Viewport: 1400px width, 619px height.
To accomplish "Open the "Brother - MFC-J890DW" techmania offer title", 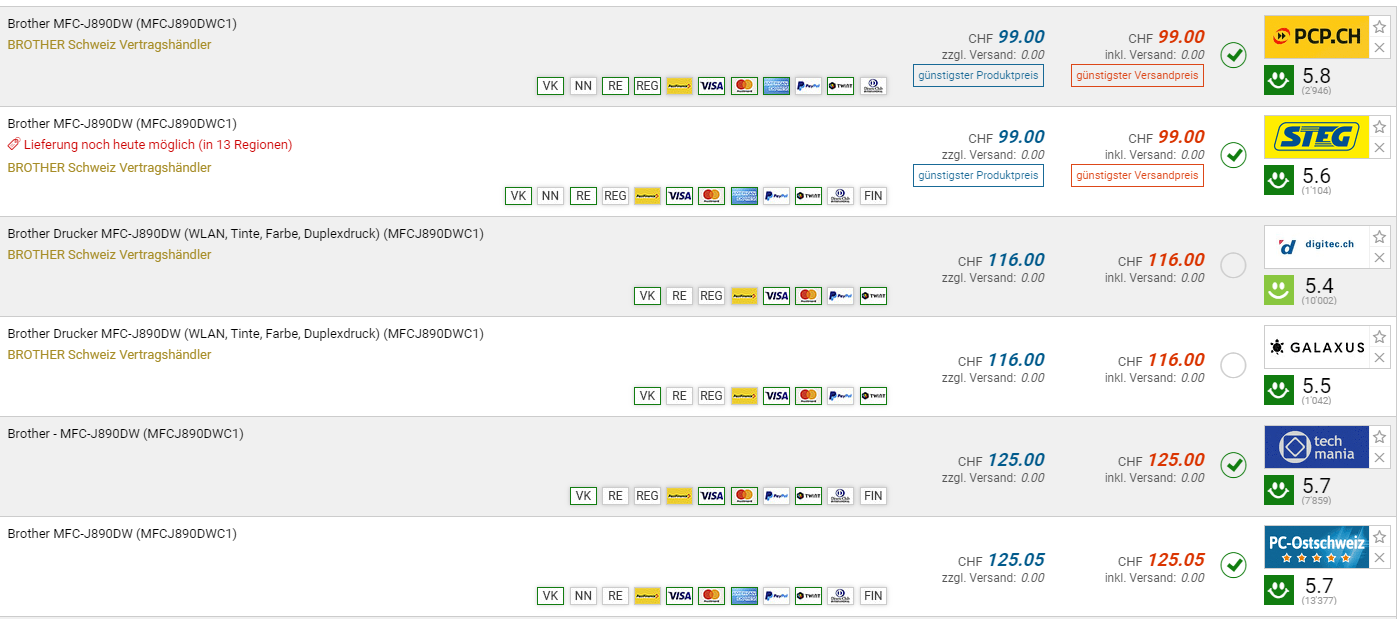I will coord(126,433).
